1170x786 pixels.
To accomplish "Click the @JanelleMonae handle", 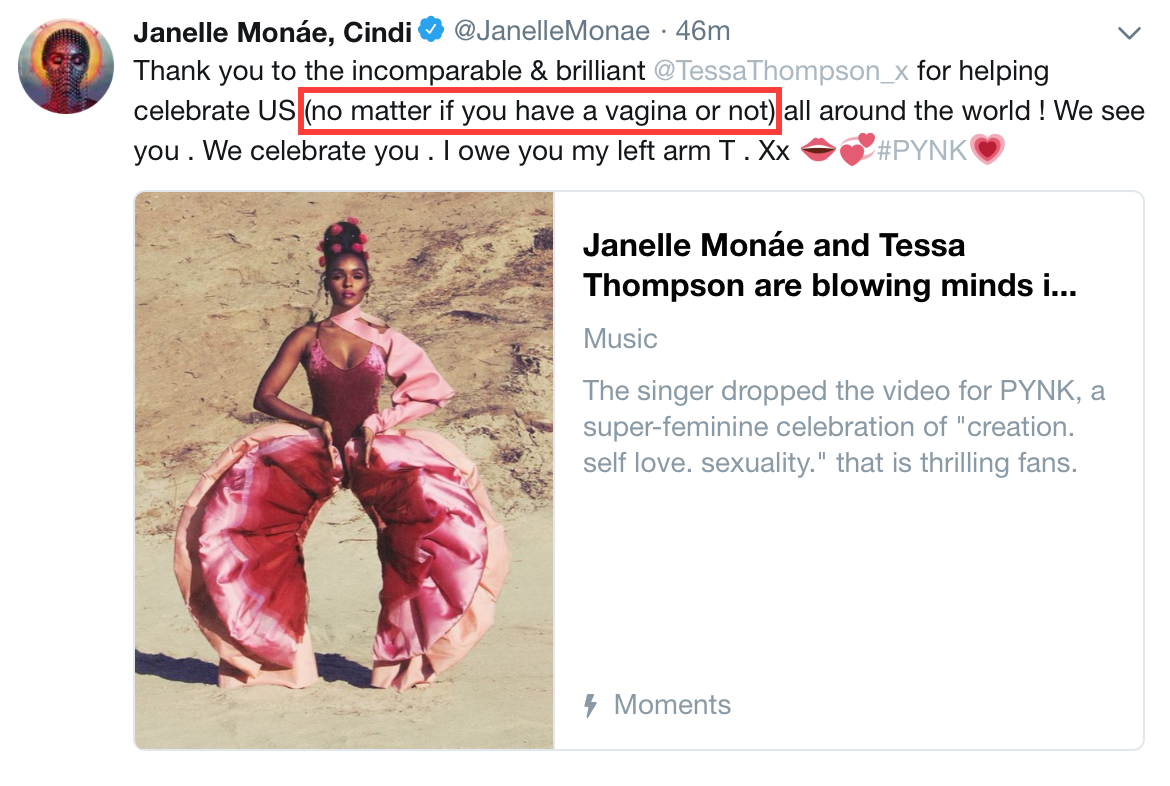I will [x=552, y=32].
